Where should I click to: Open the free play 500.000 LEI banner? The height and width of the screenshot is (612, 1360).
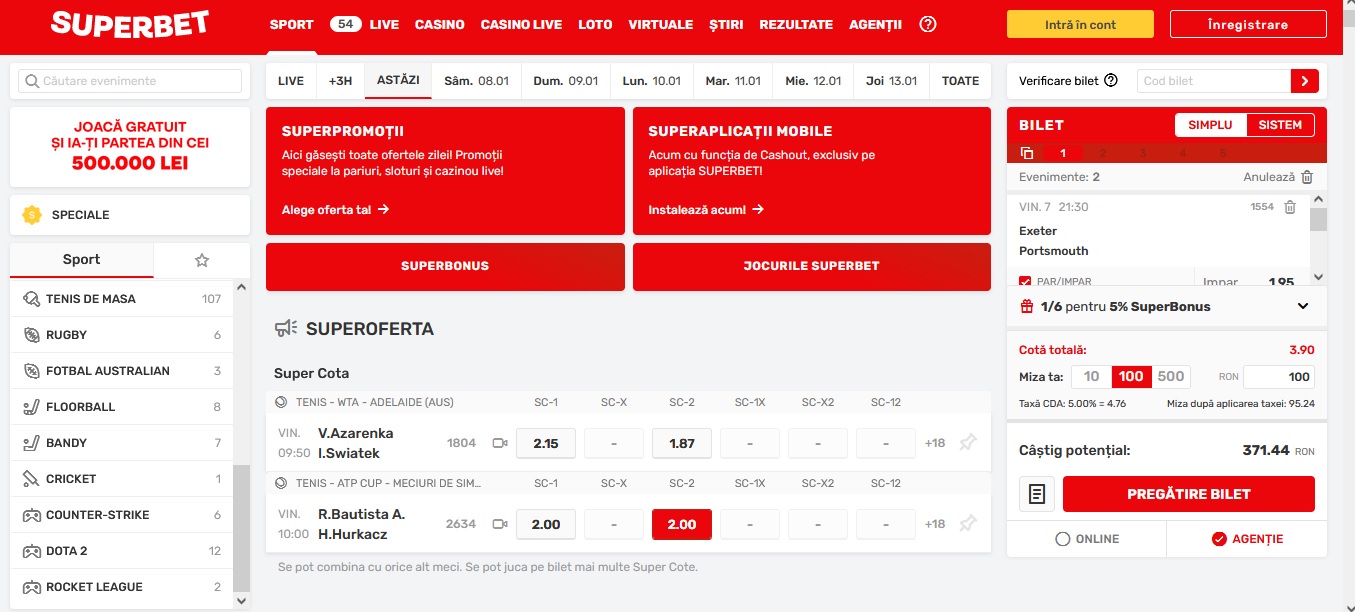pyautogui.click(x=130, y=147)
